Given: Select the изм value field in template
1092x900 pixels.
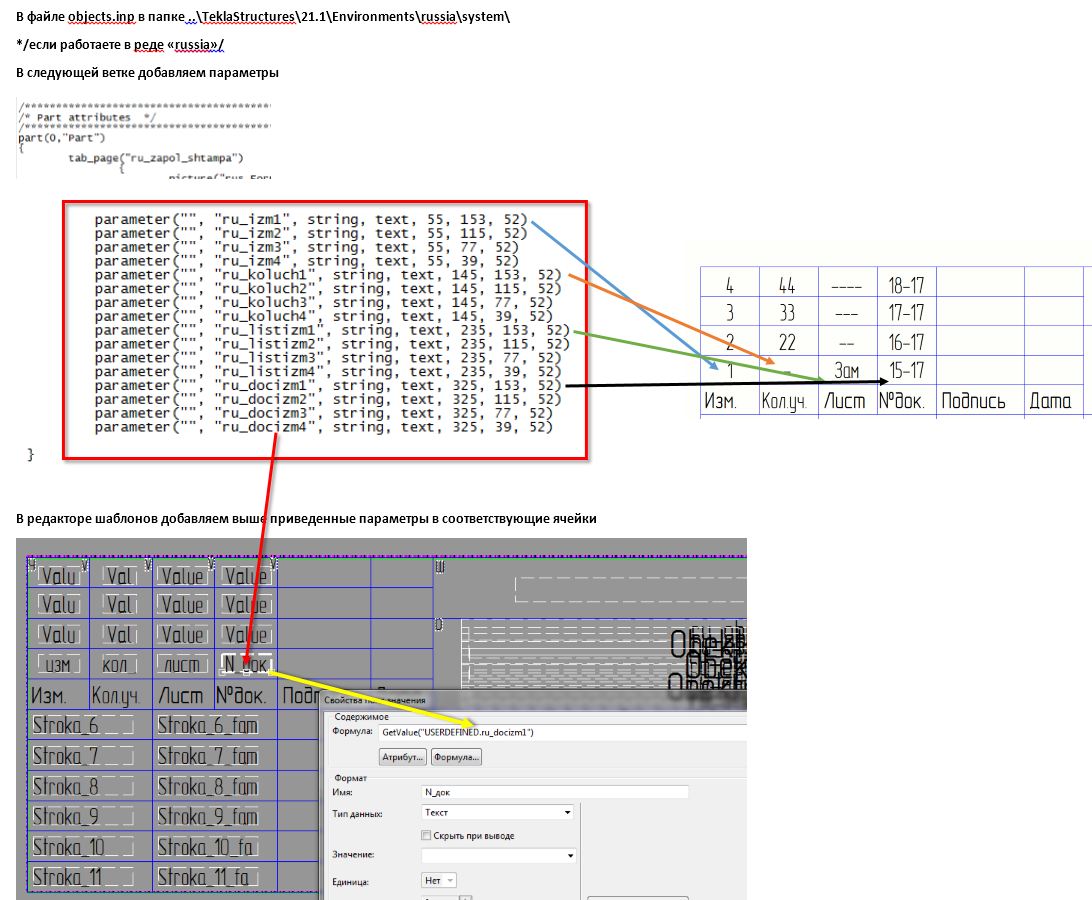Looking at the screenshot, I should [x=56, y=663].
